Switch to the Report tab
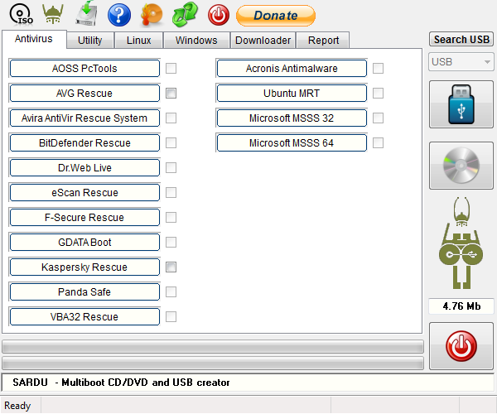Screen dimensions: 497x414 pyautogui.click(x=323, y=40)
